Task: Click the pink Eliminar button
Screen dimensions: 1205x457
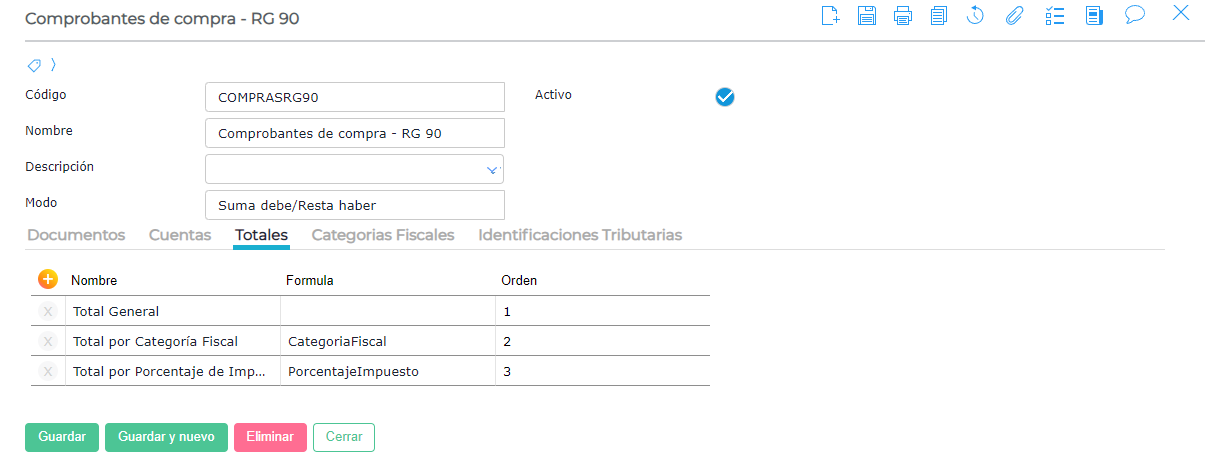Action: 270,437
